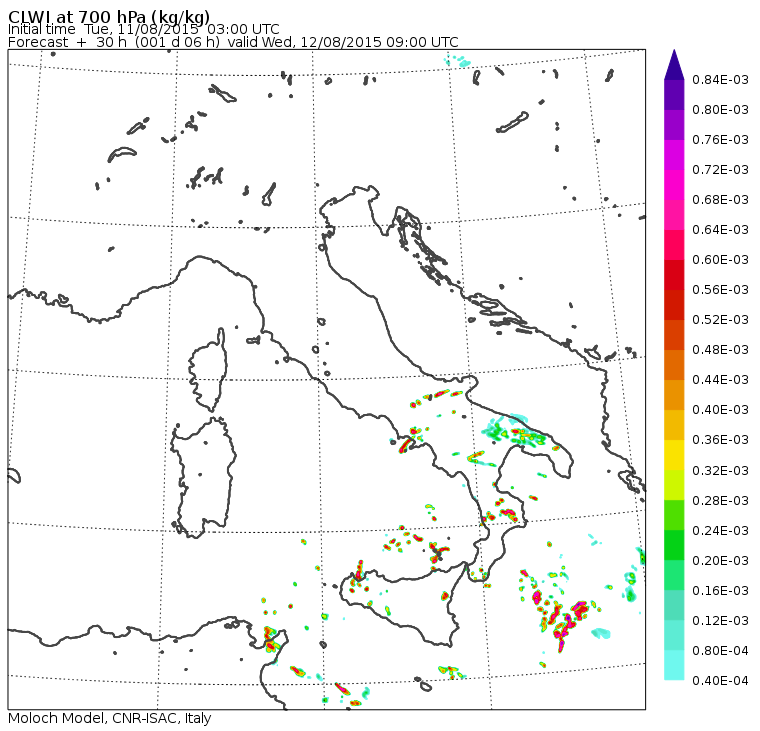Click the island of Sicily on the map
The image size is (760, 731).
[402, 606]
